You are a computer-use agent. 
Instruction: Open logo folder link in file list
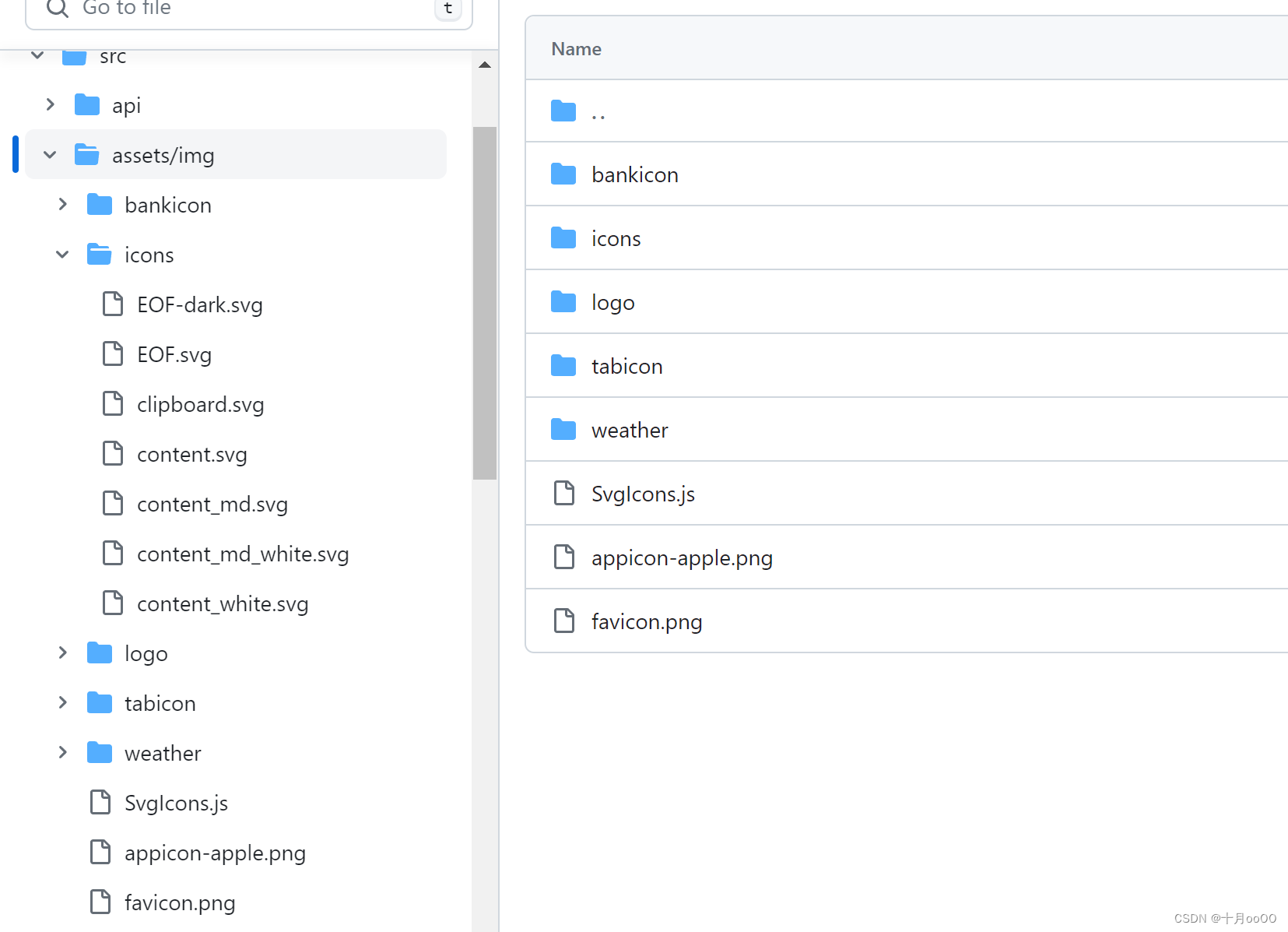click(613, 302)
